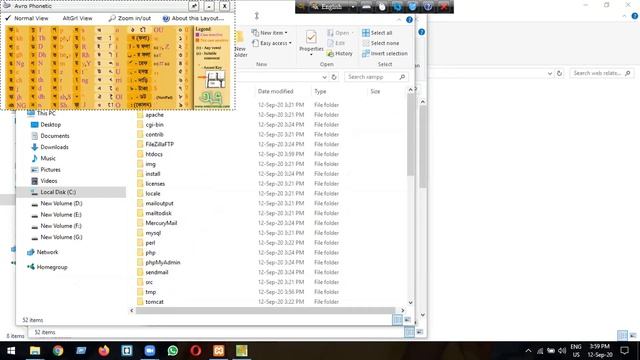Launch Firefox from the taskbar
The height and width of the screenshot is (360, 640).
(104, 351)
